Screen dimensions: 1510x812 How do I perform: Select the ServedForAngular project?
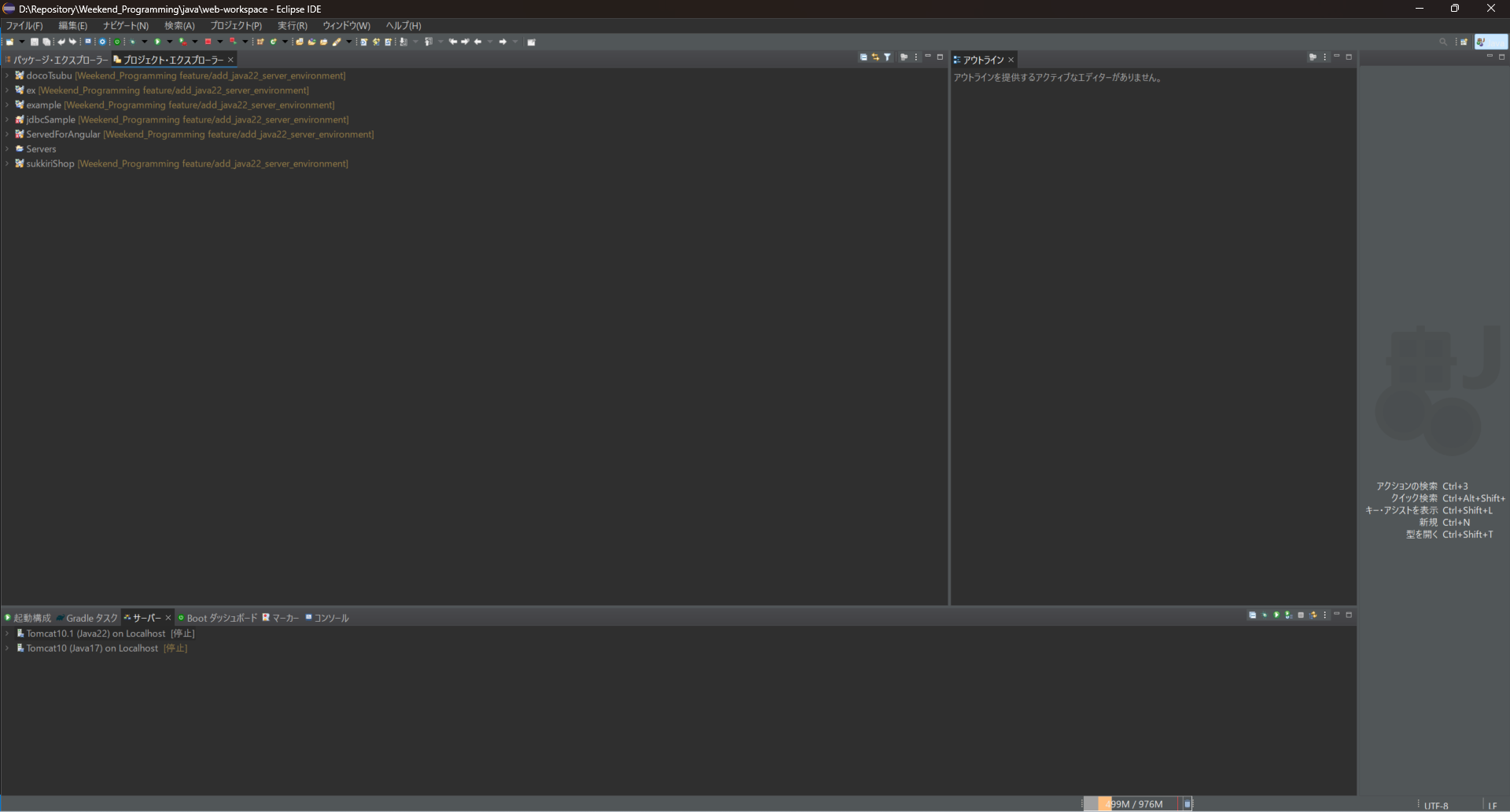(194, 134)
